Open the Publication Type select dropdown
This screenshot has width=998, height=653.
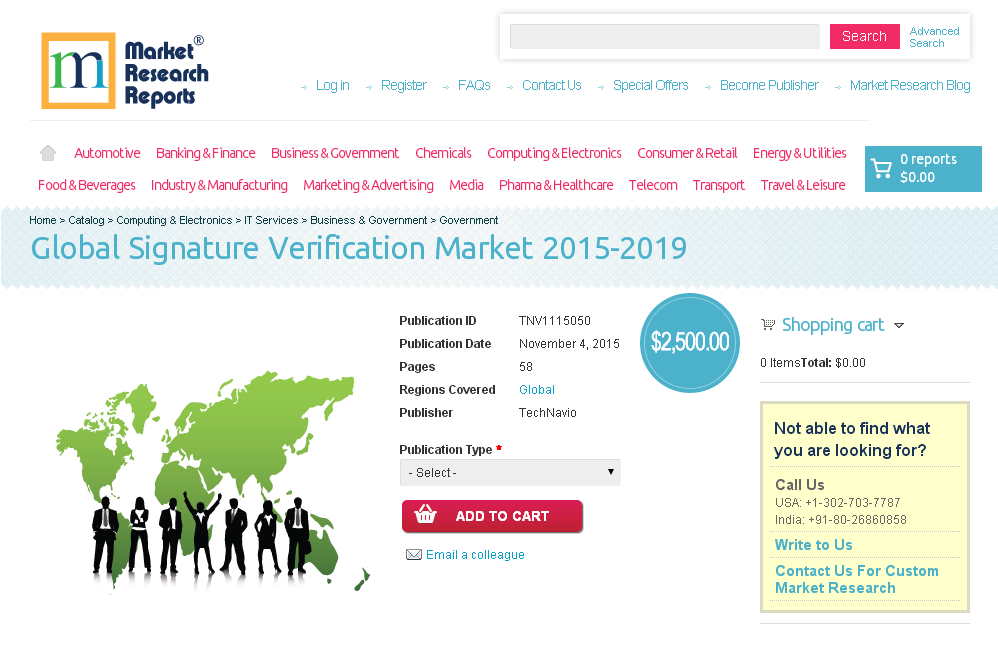(510, 472)
